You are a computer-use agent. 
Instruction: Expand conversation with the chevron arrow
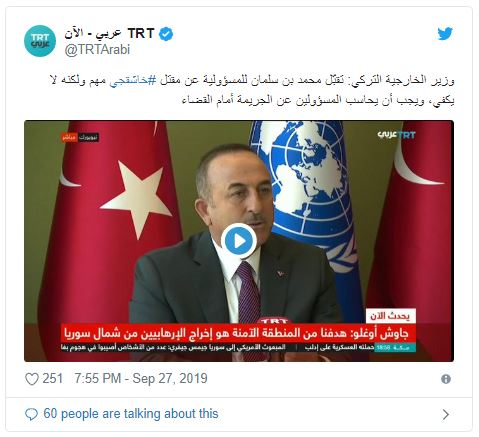coord(446,414)
